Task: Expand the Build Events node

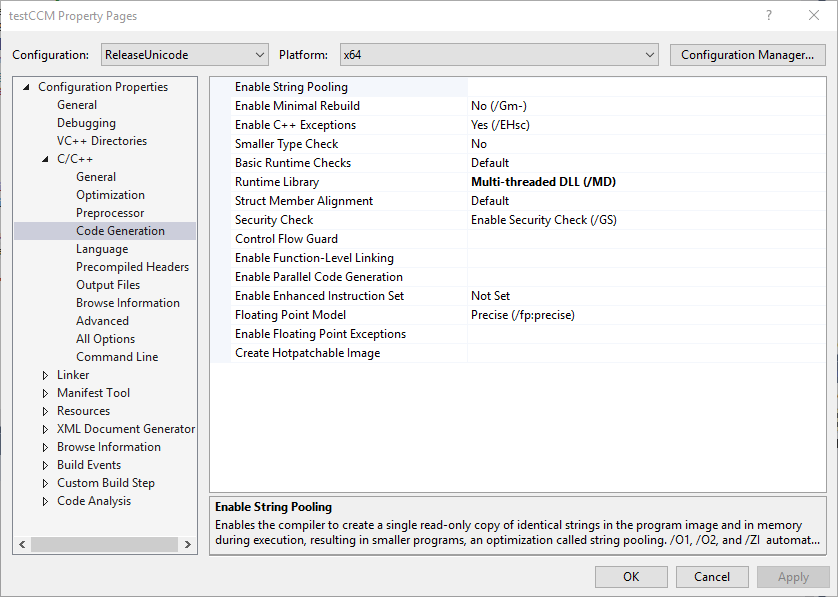Action: tap(46, 465)
